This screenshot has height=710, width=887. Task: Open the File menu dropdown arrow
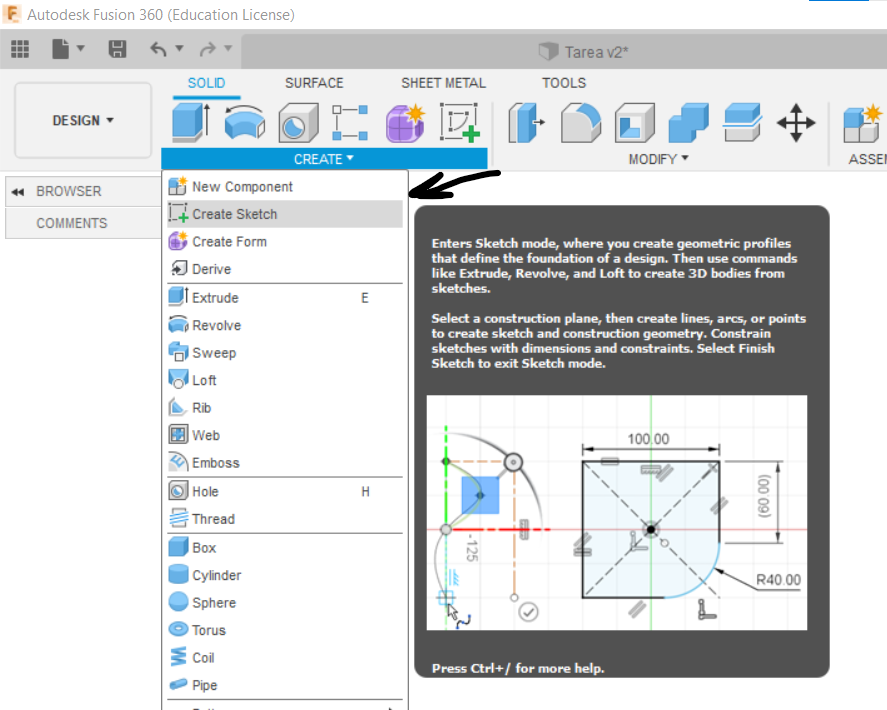click(x=80, y=49)
